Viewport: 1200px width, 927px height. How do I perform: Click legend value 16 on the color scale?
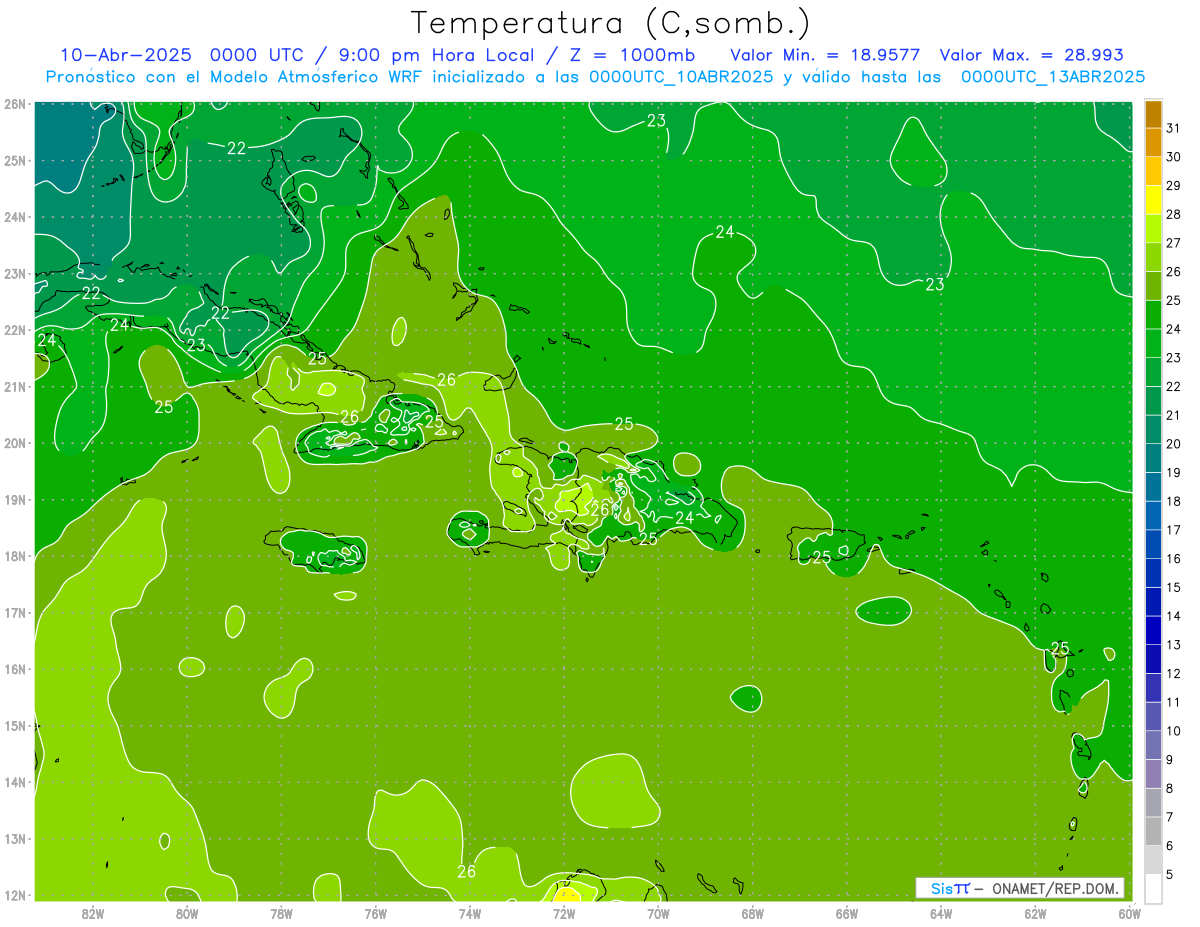(x=1174, y=559)
